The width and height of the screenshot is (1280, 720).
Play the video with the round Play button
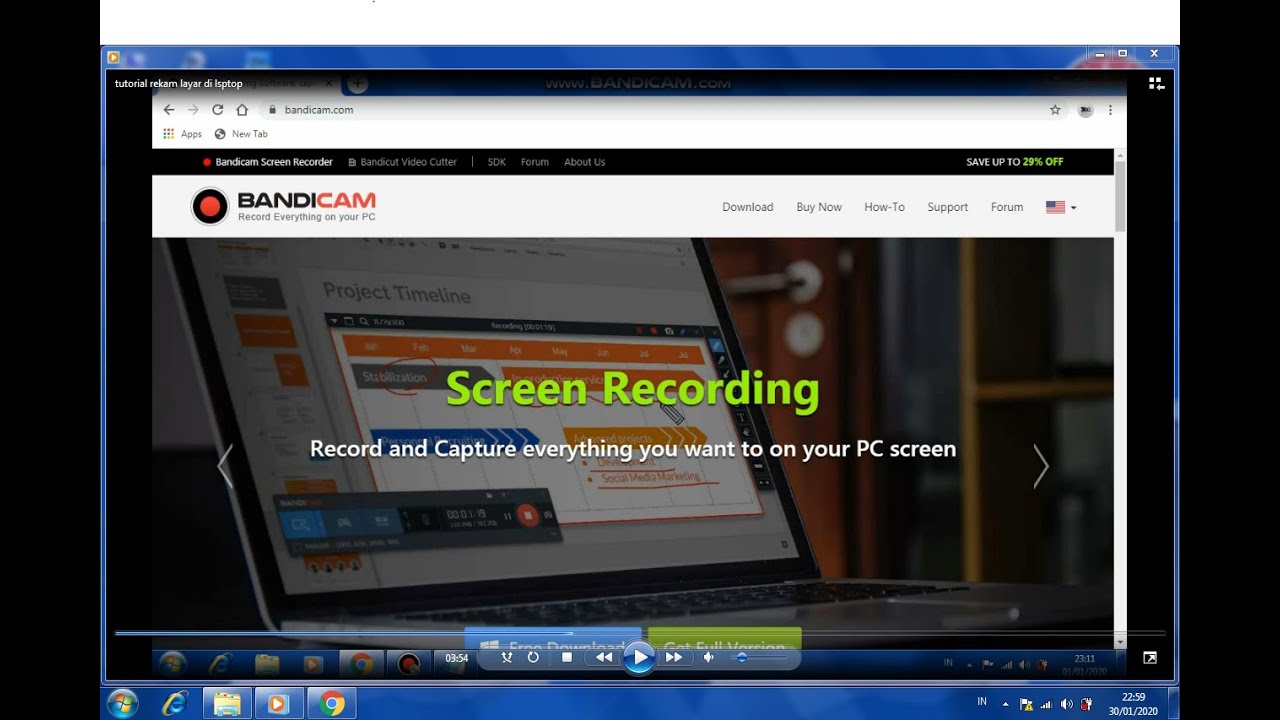click(639, 657)
